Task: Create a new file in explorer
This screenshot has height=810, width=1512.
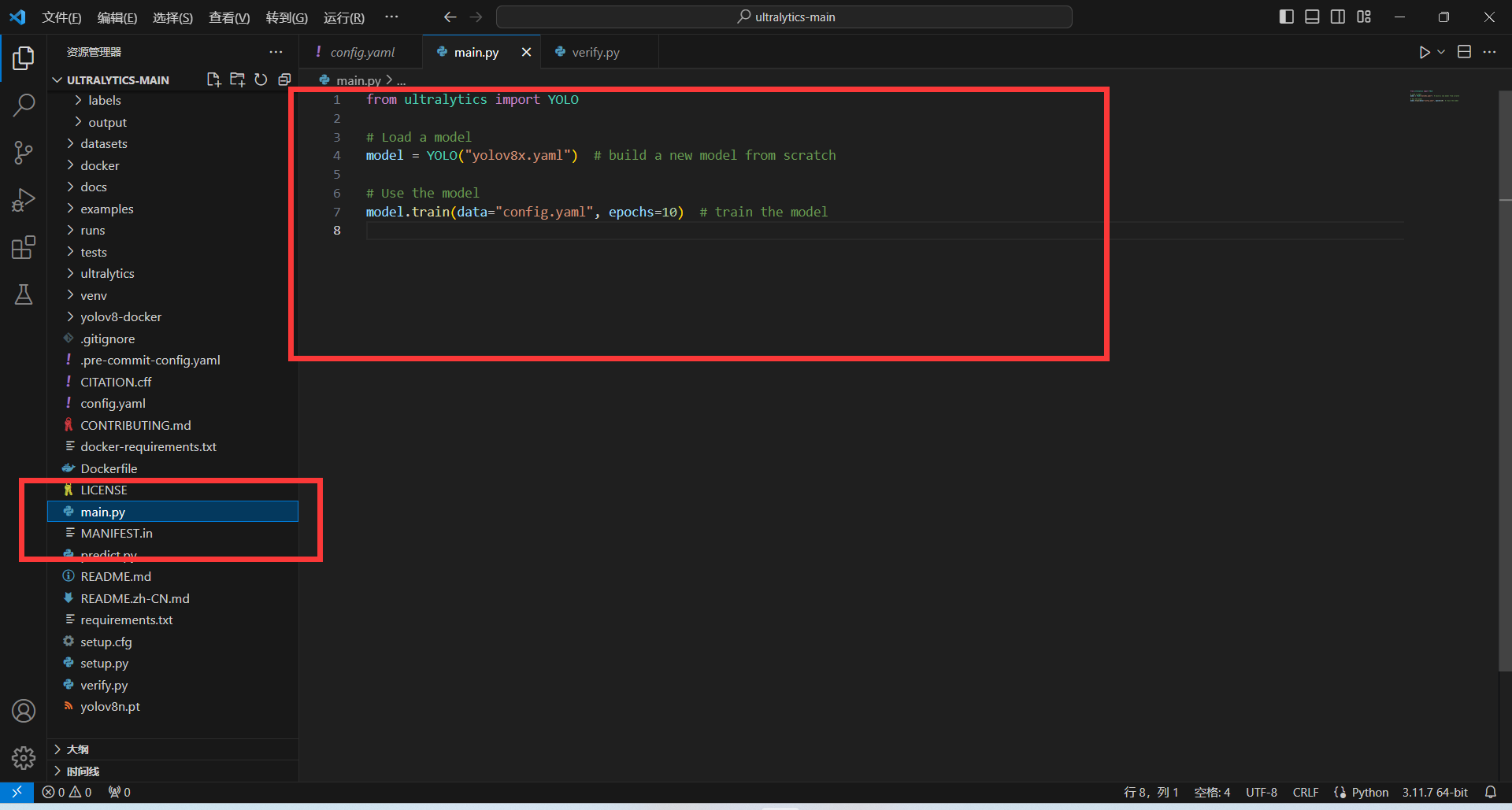Action: (213, 80)
